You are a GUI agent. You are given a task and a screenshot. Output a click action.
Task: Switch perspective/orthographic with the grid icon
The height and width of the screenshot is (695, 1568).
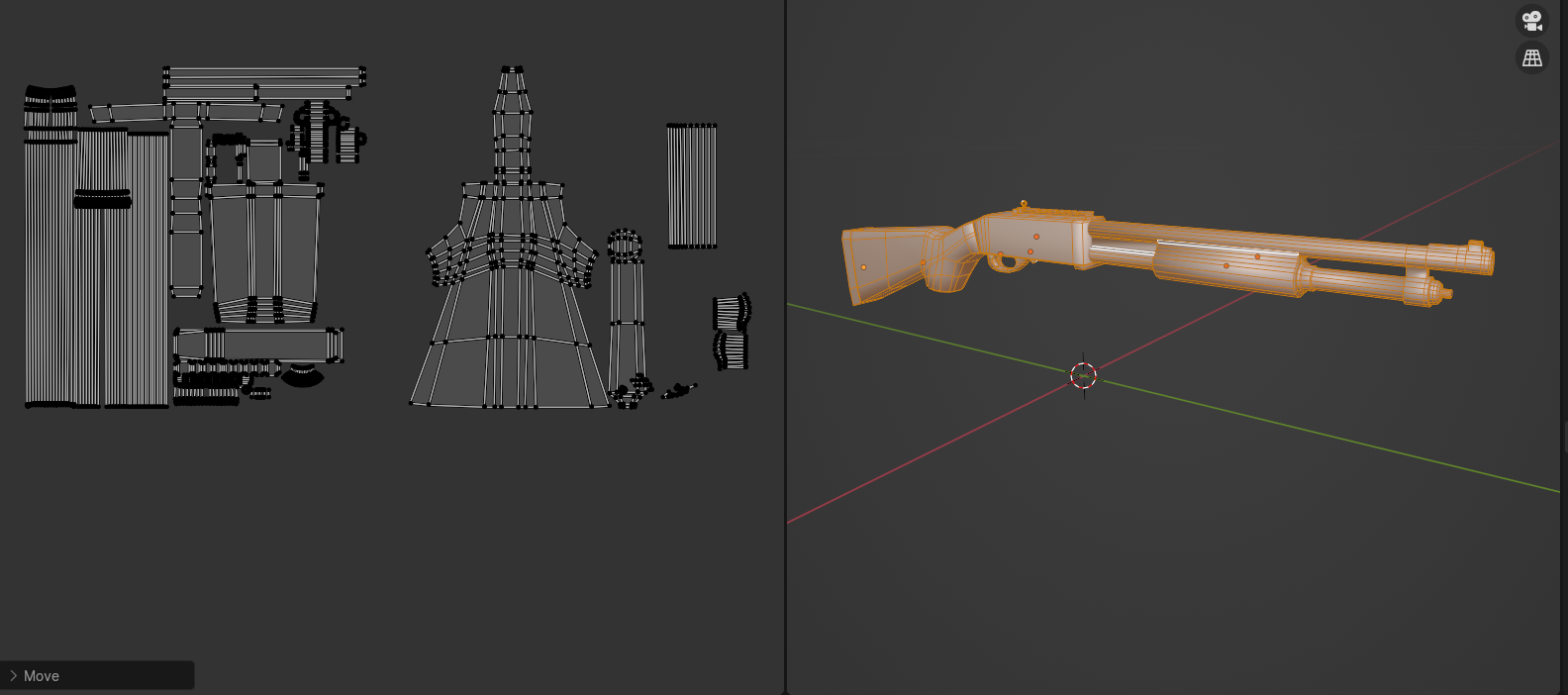1531,57
